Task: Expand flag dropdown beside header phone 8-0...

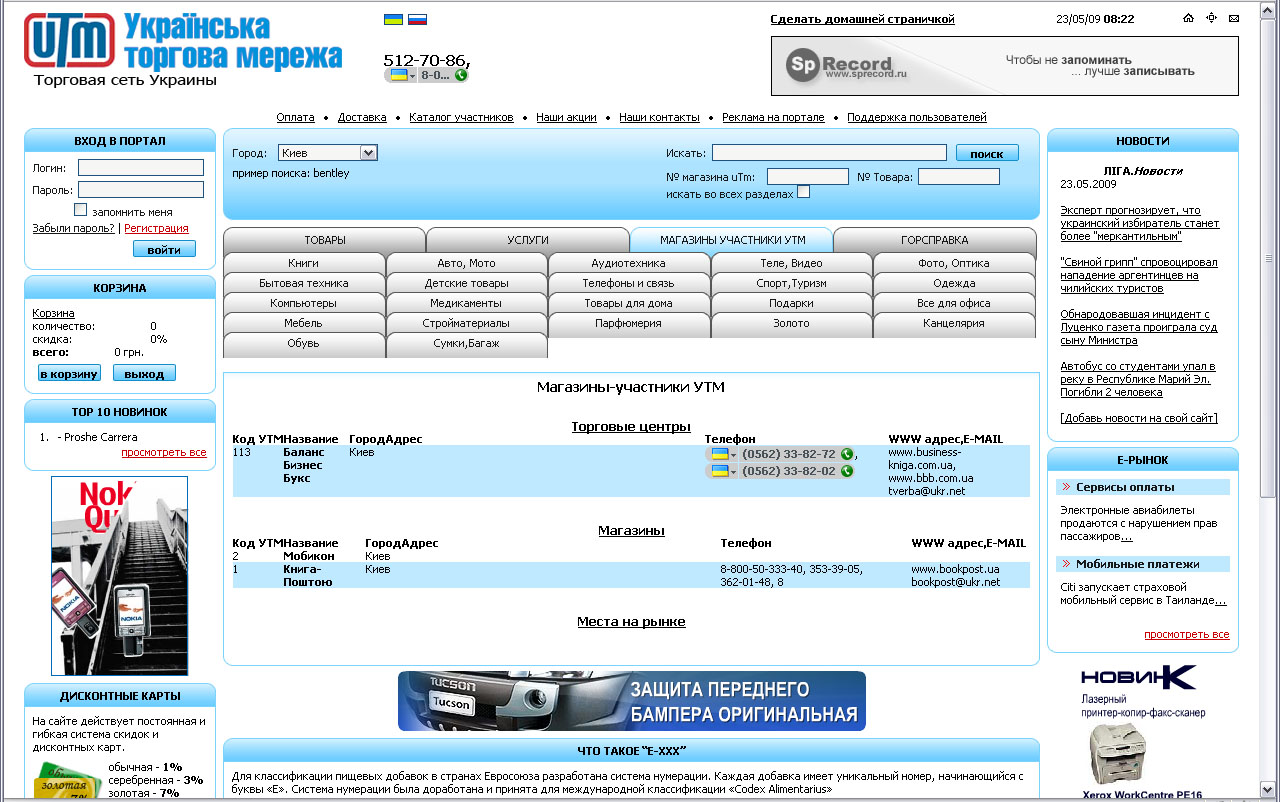Action: point(402,75)
